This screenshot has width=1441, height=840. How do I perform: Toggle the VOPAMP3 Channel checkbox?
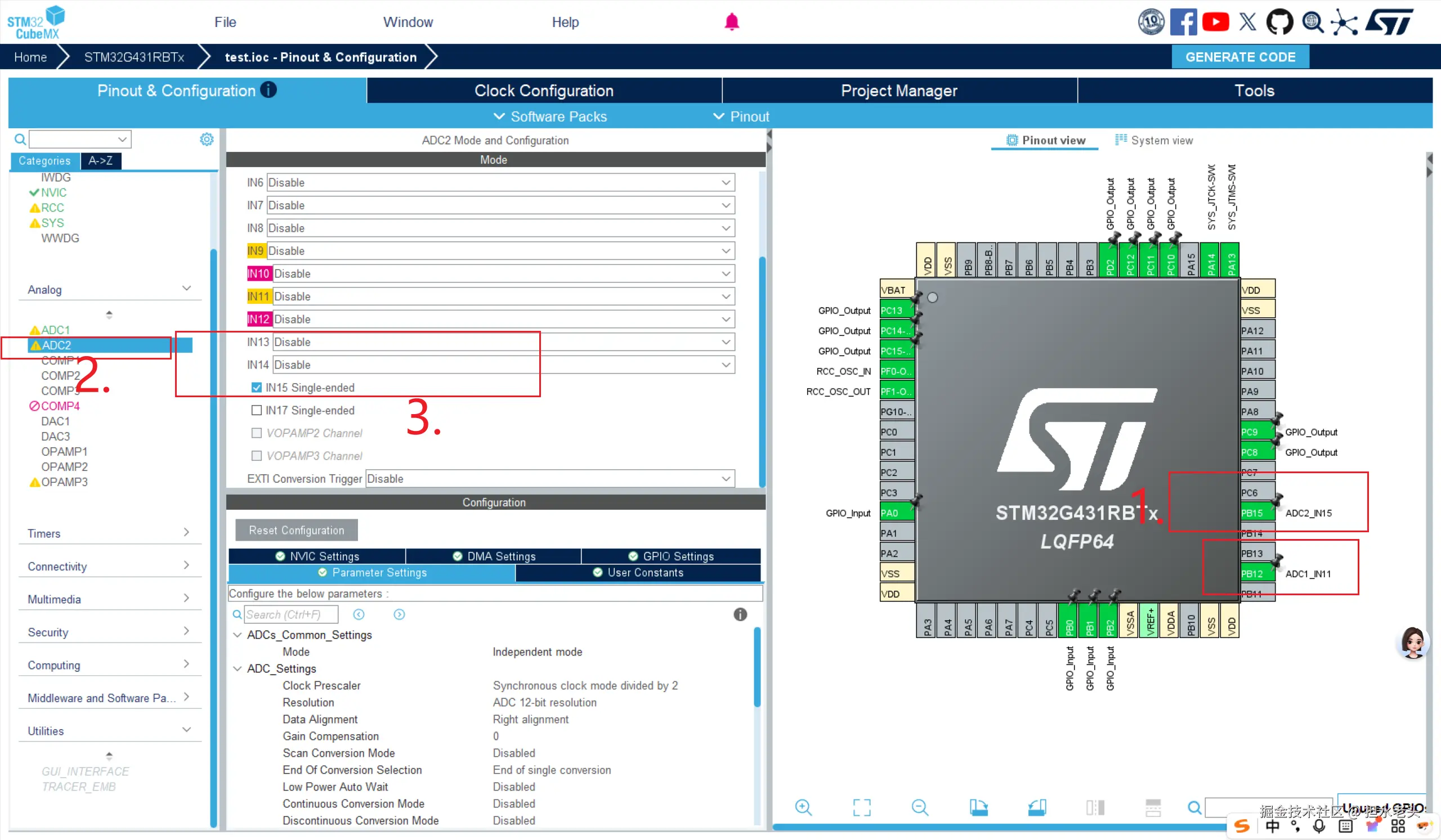257,456
